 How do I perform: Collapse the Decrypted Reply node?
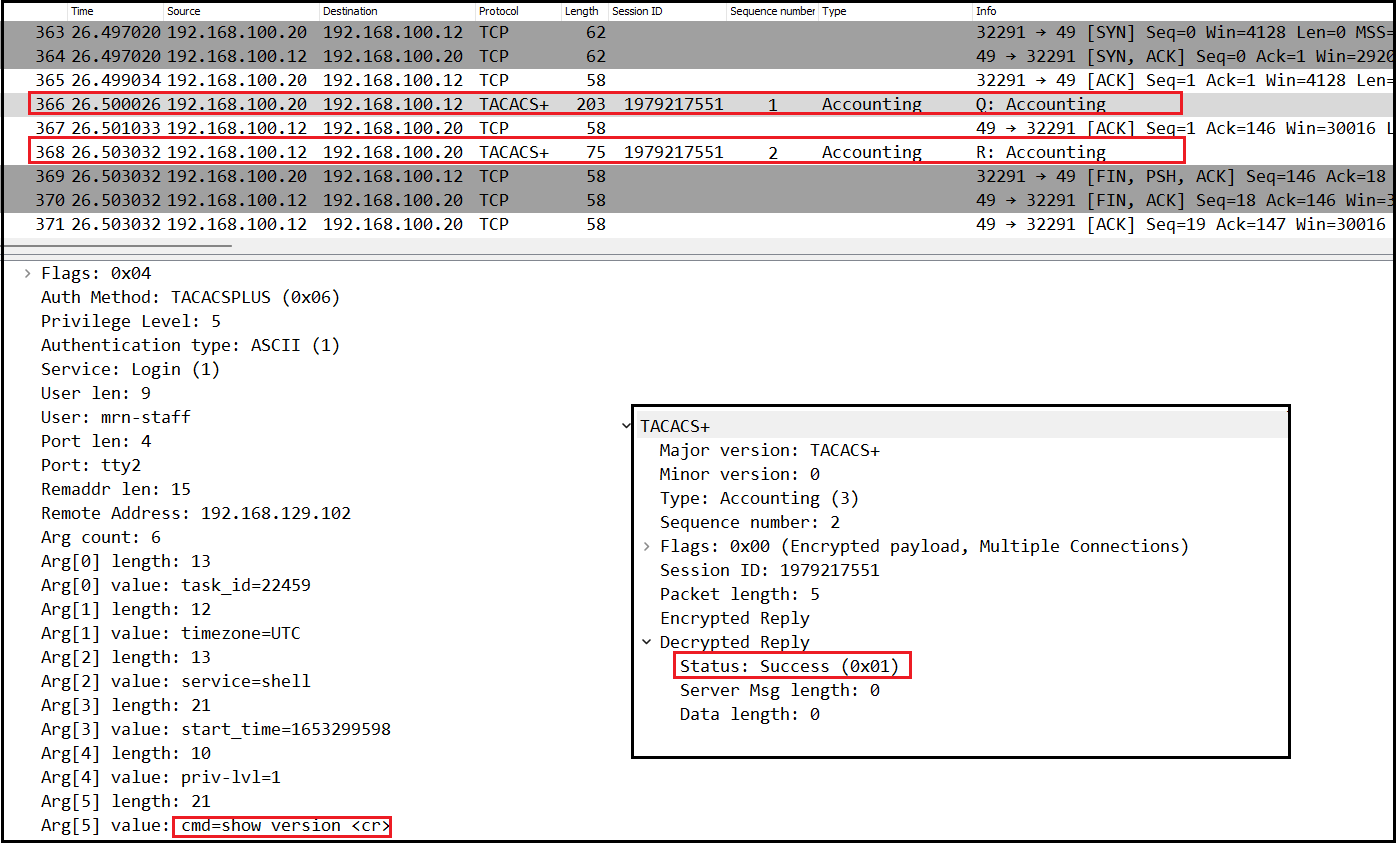(647, 643)
